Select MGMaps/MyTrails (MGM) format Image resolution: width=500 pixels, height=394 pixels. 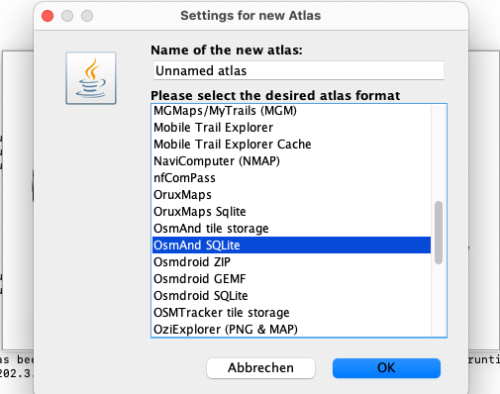[292, 111]
